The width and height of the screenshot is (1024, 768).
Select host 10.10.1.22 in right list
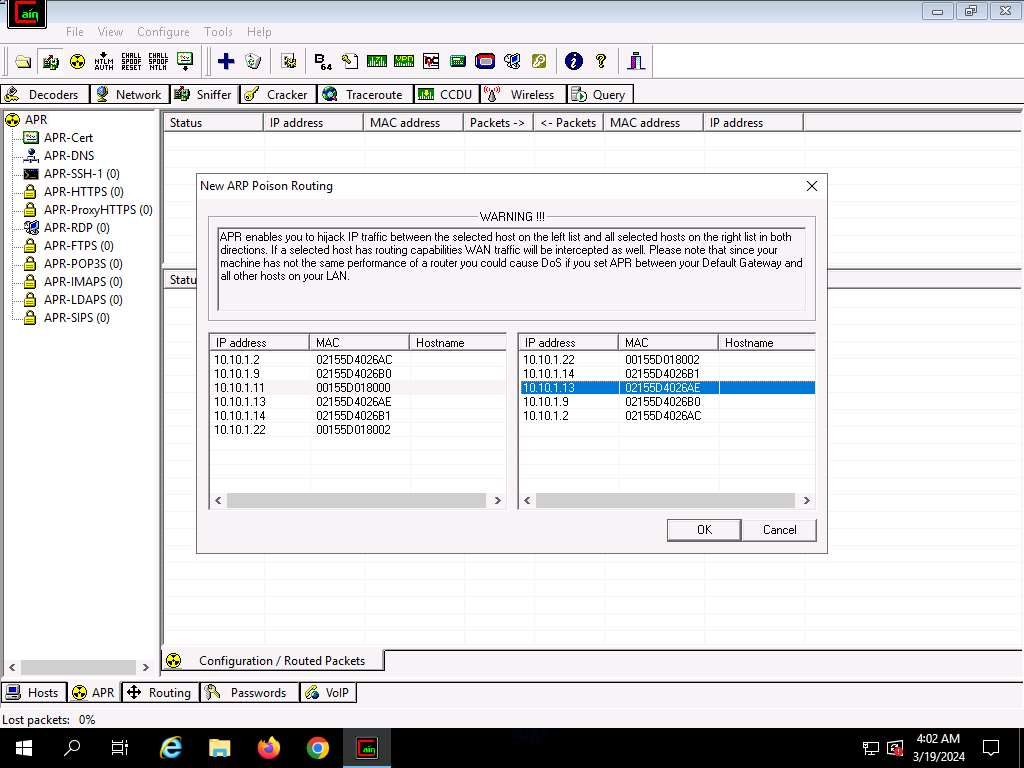point(548,360)
